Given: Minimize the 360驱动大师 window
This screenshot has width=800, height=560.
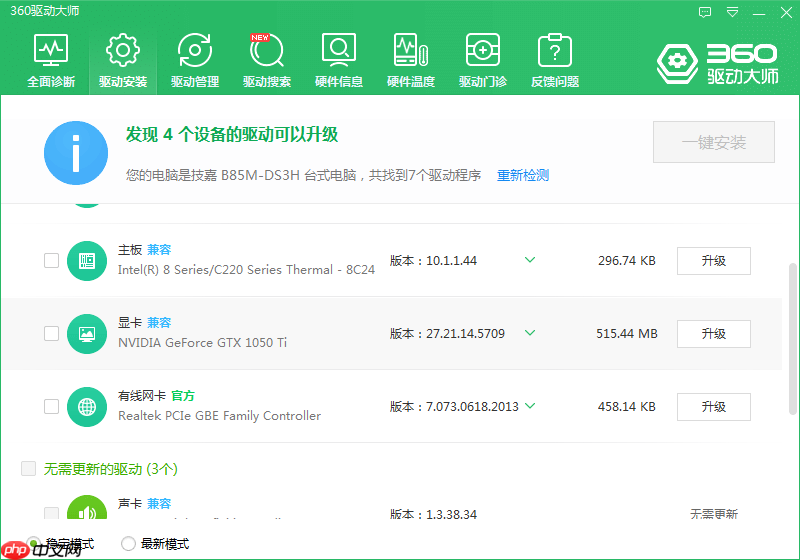Looking at the screenshot, I should tap(759, 13).
